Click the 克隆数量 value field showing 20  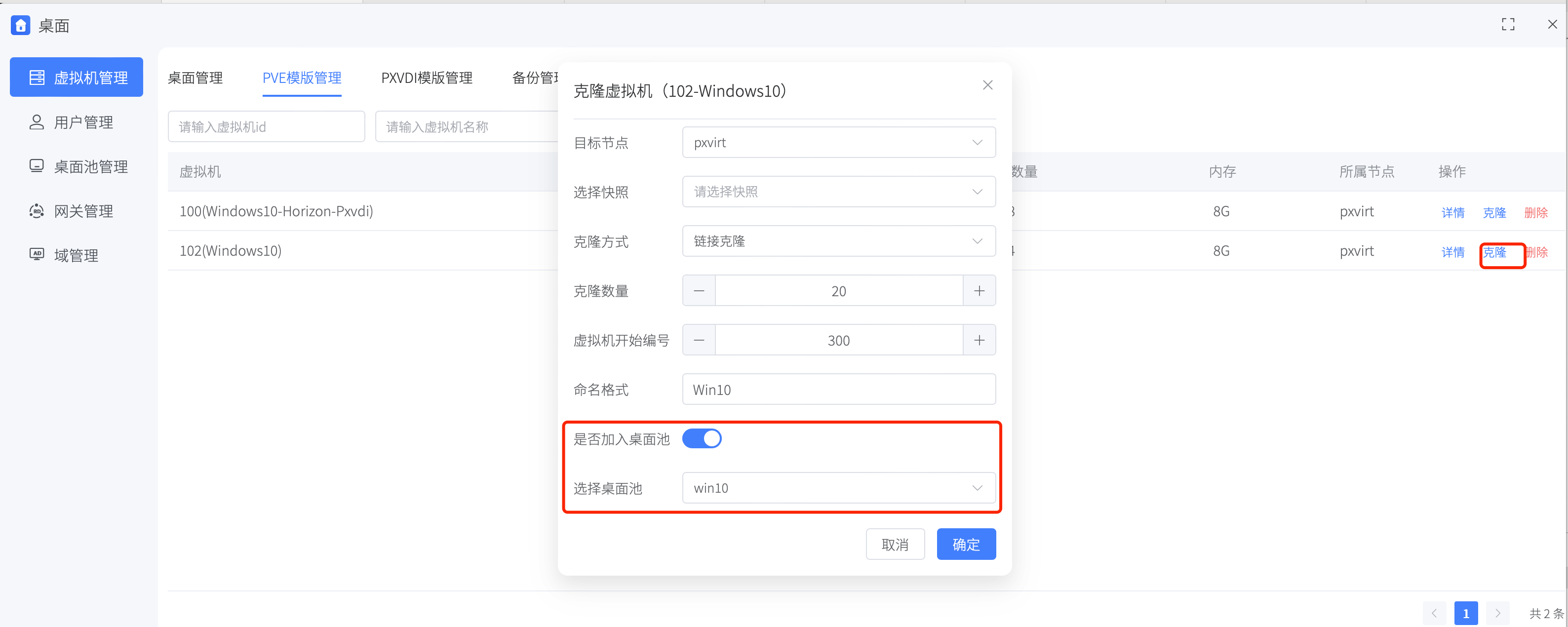click(x=839, y=291)
